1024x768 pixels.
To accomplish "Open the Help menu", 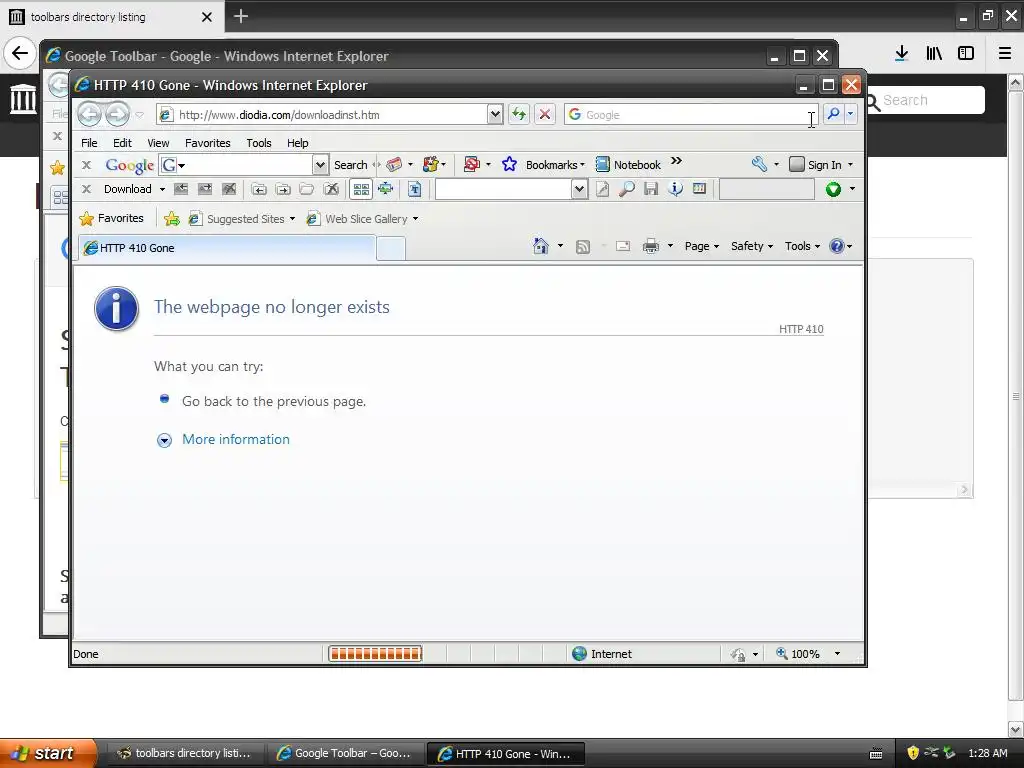I will [298, 143].
